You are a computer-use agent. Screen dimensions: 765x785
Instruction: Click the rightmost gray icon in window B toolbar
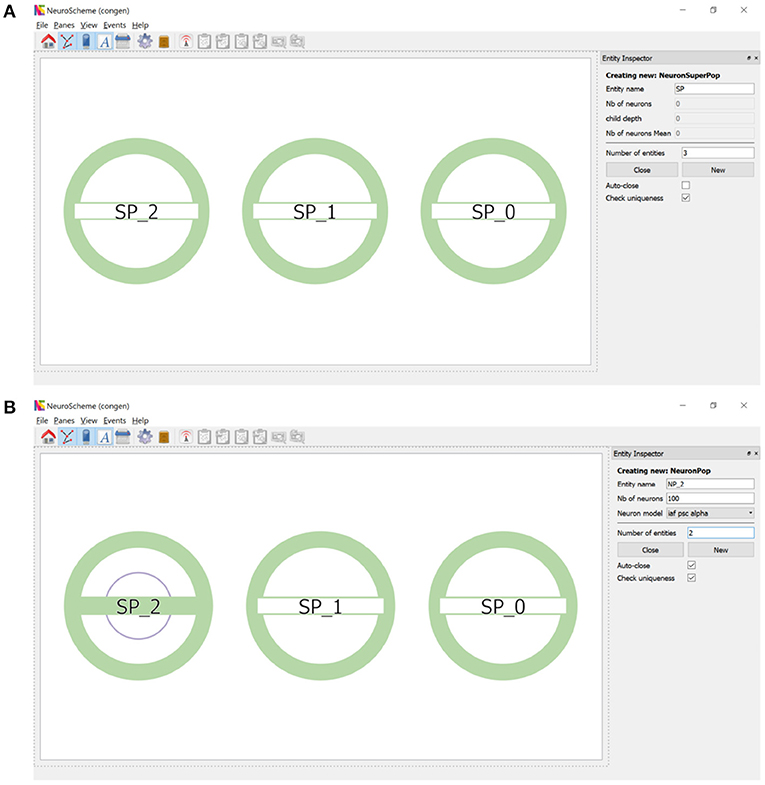[x=297, y=437]
